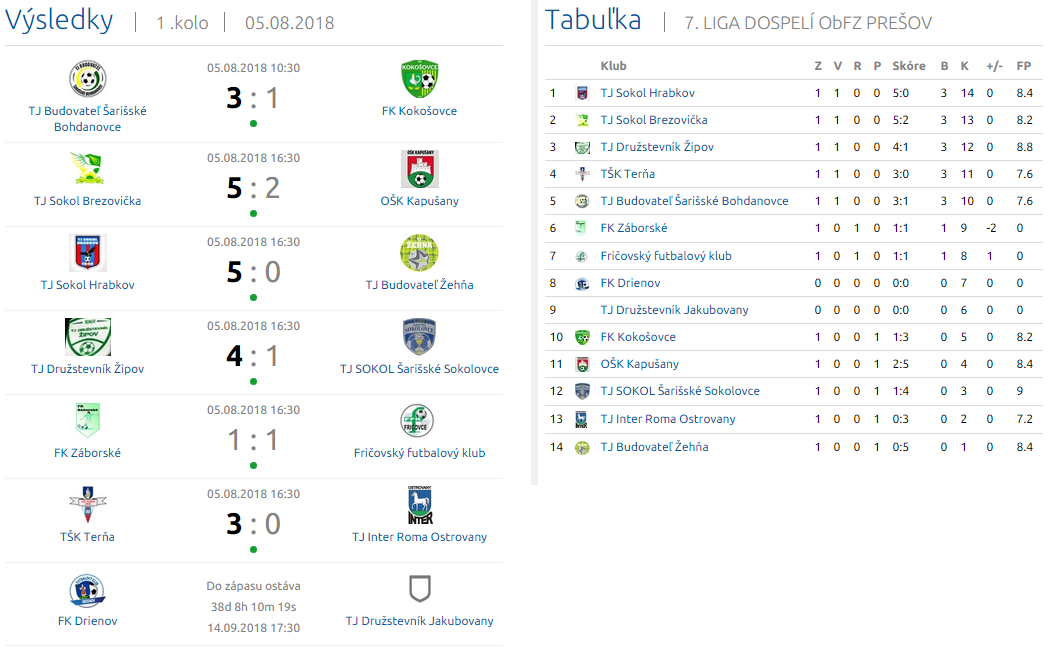
Task: Click the FP column header
Action: click(1023, 65)
